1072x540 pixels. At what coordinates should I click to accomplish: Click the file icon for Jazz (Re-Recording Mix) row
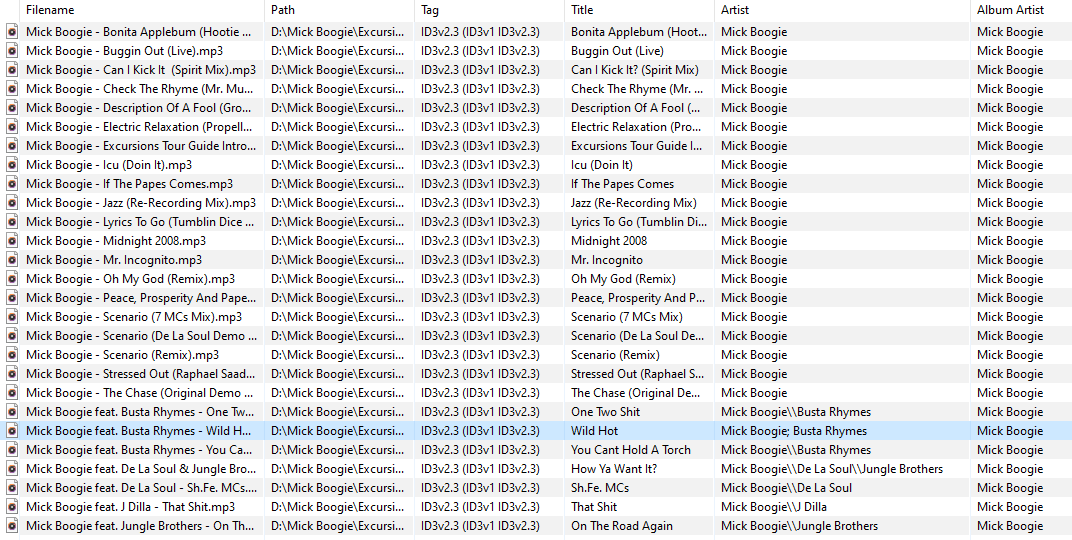(12, 203)
